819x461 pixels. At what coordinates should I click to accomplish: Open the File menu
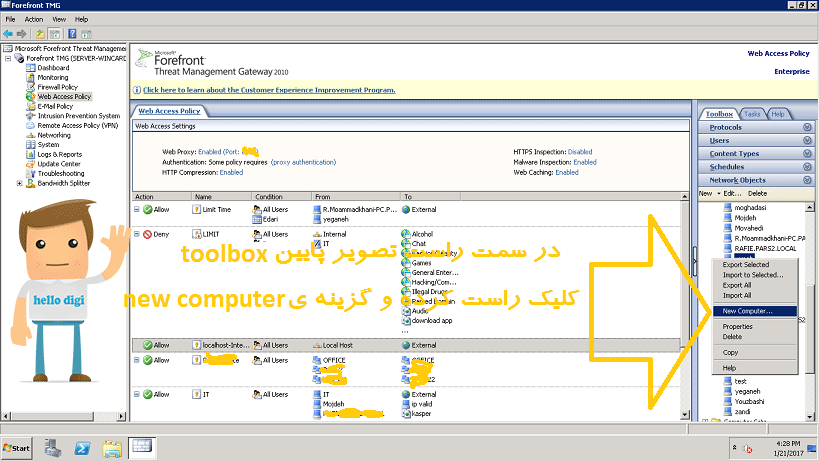pos(10,19)
